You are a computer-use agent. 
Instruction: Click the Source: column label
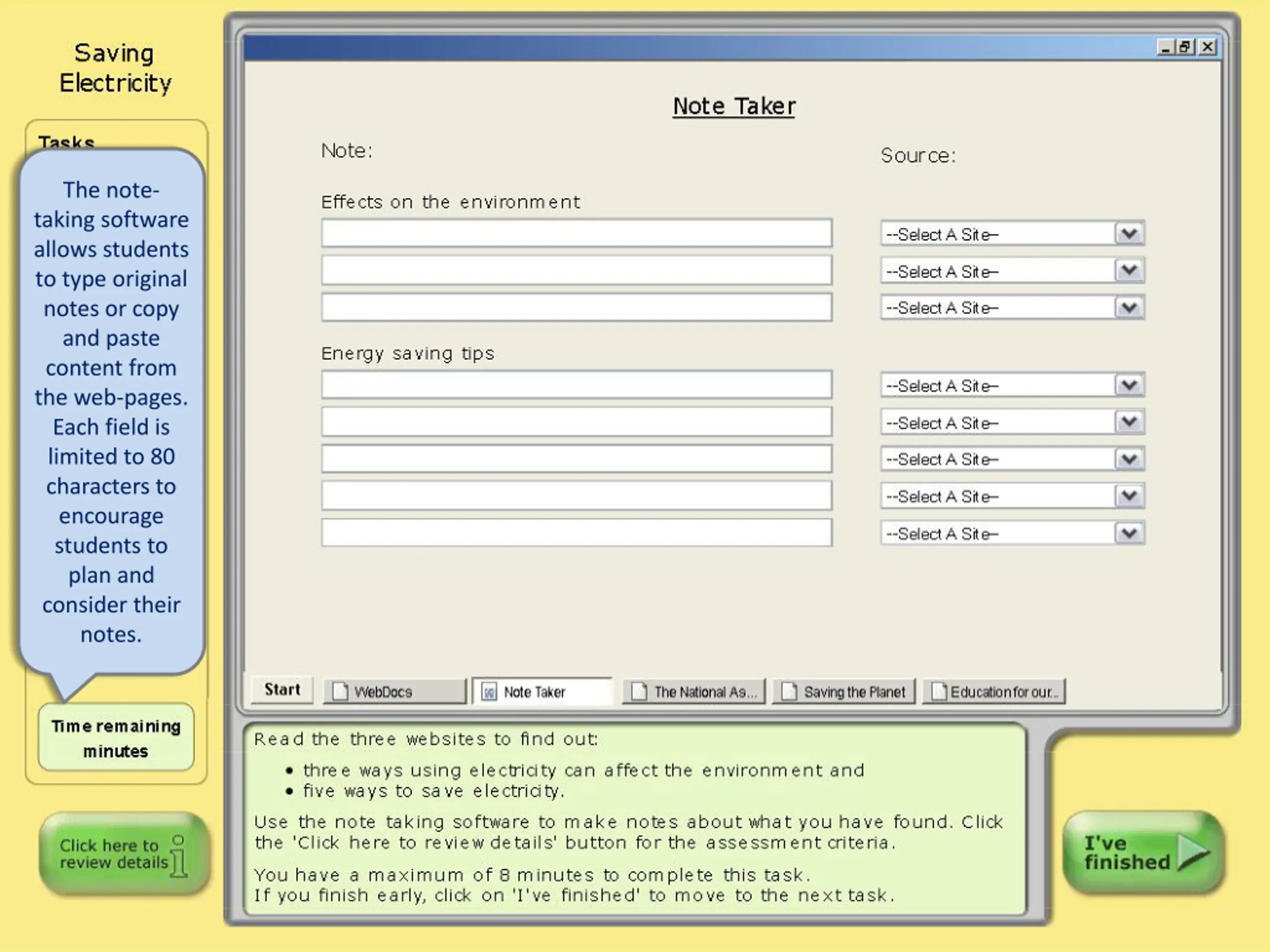(x=918, y=156)
